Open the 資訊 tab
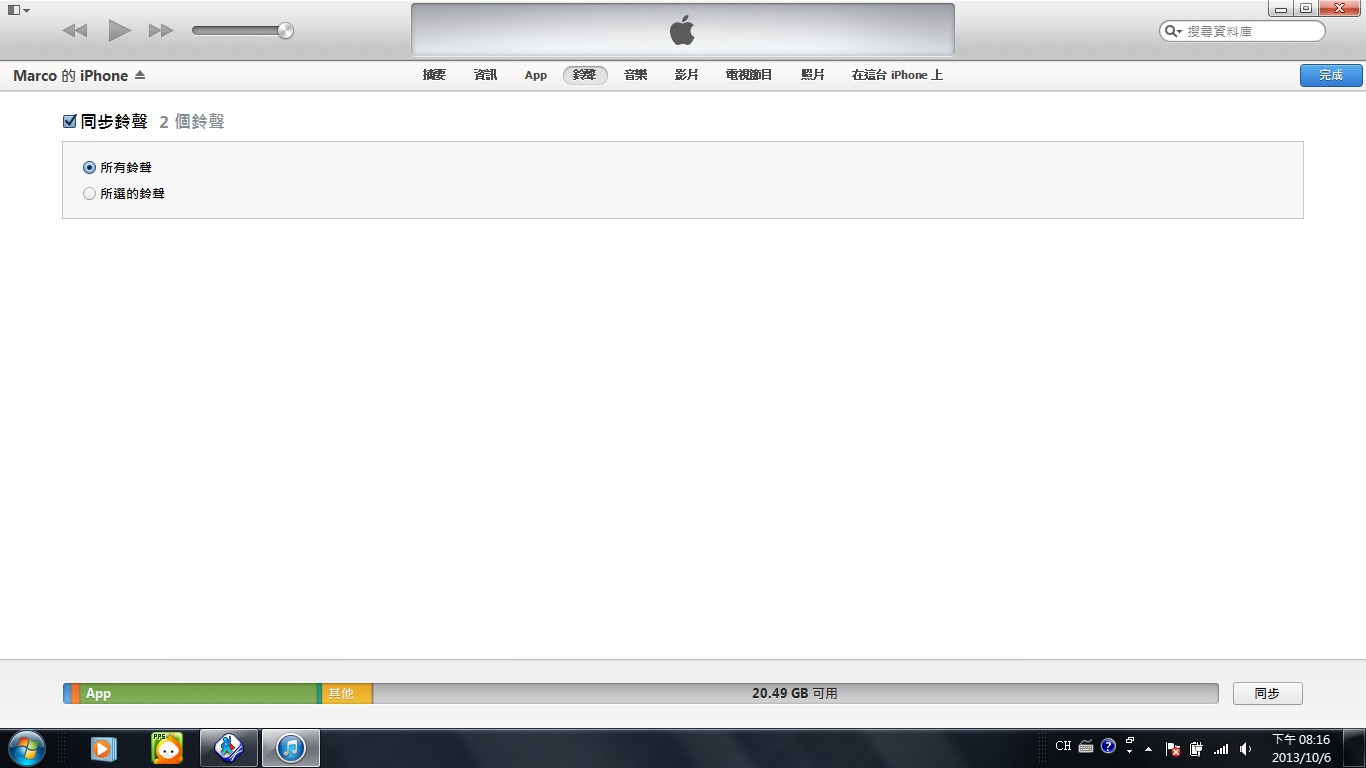The image size is (1366, 768). pos(485,75)
